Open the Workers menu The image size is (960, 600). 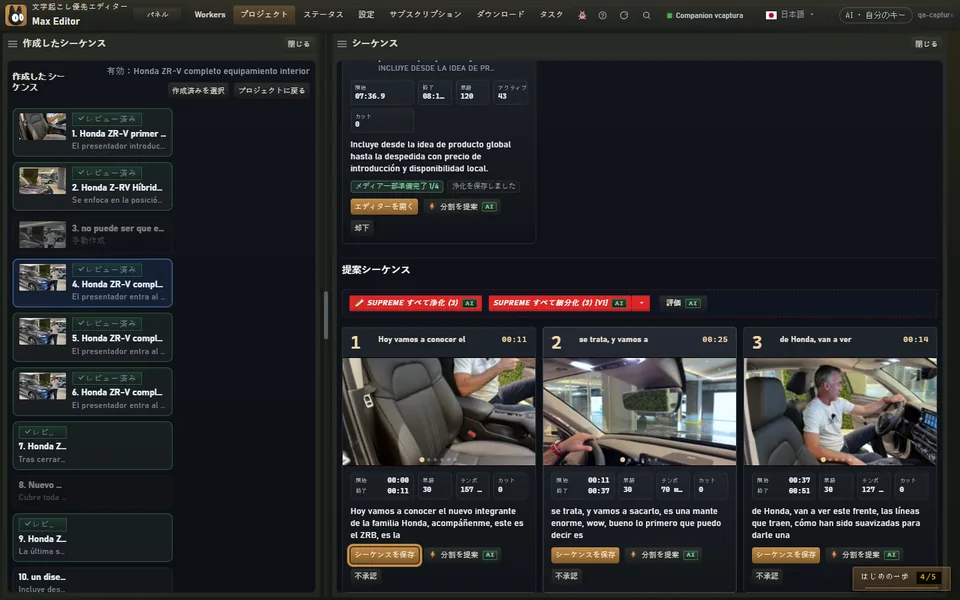(x=210, y=15)
